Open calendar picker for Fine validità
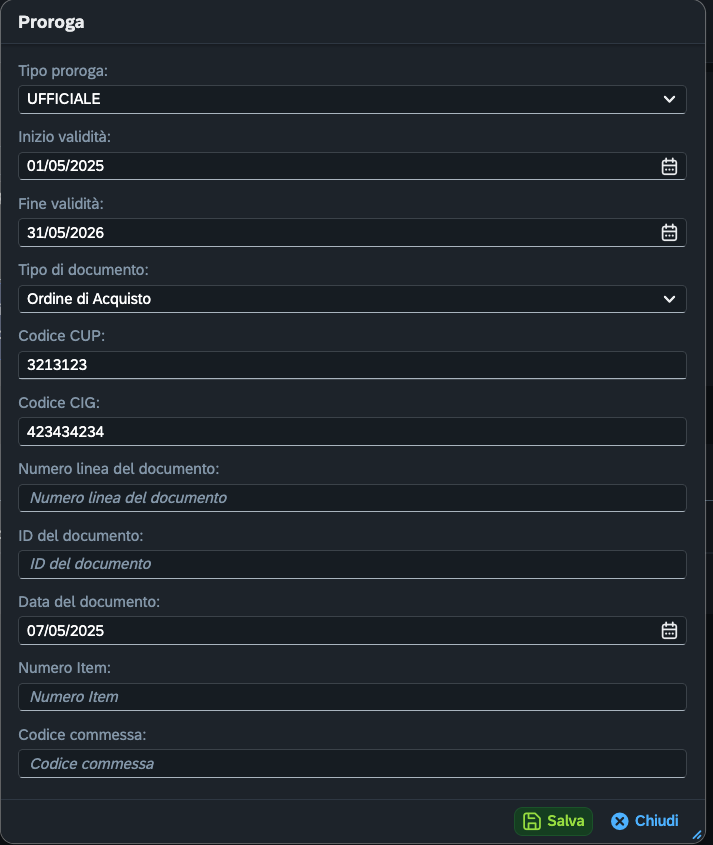The width and height of the screenshot is (713, 845). tap(669, 233)
